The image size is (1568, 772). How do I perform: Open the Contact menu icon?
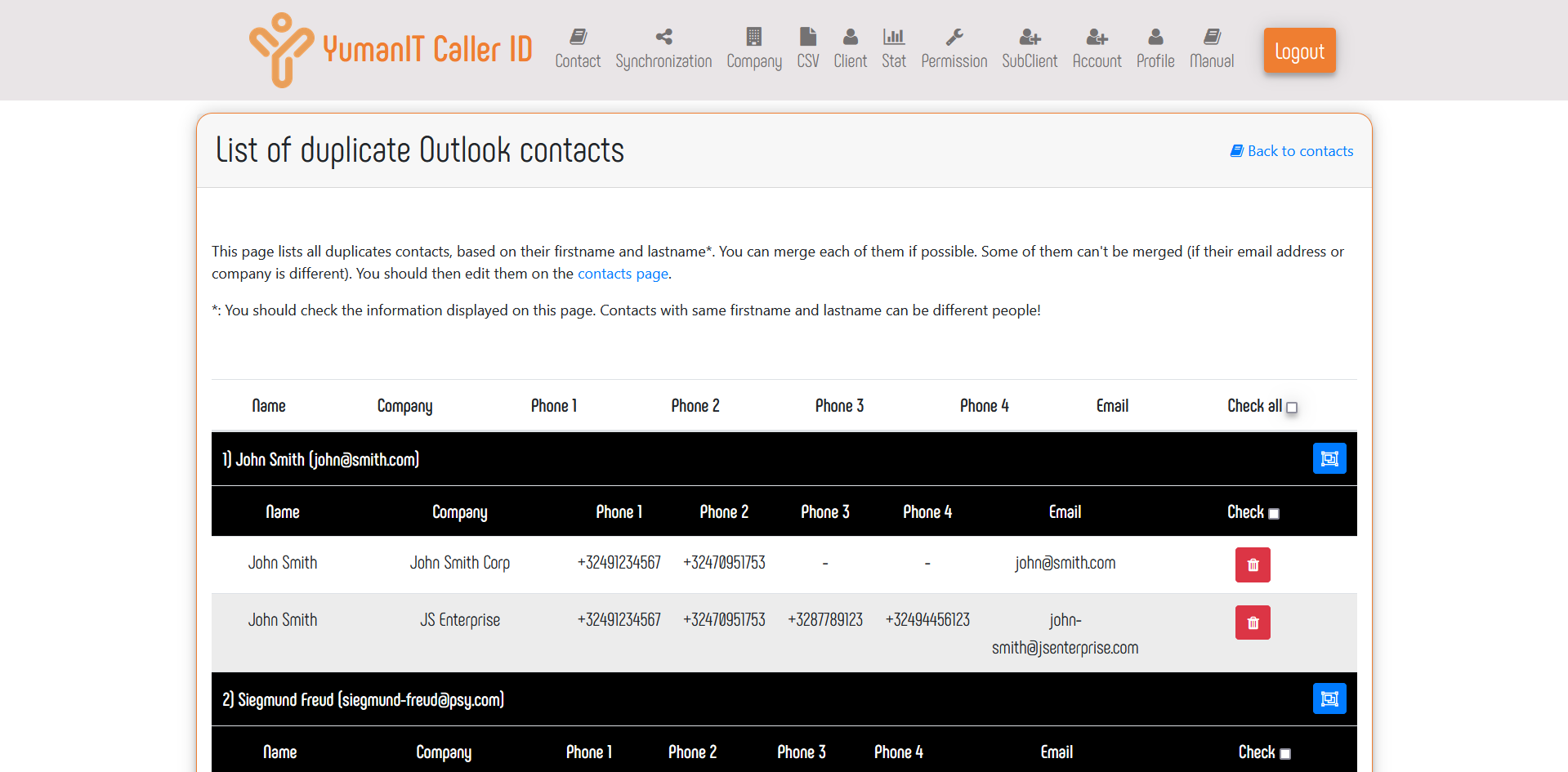click(578, 37)
